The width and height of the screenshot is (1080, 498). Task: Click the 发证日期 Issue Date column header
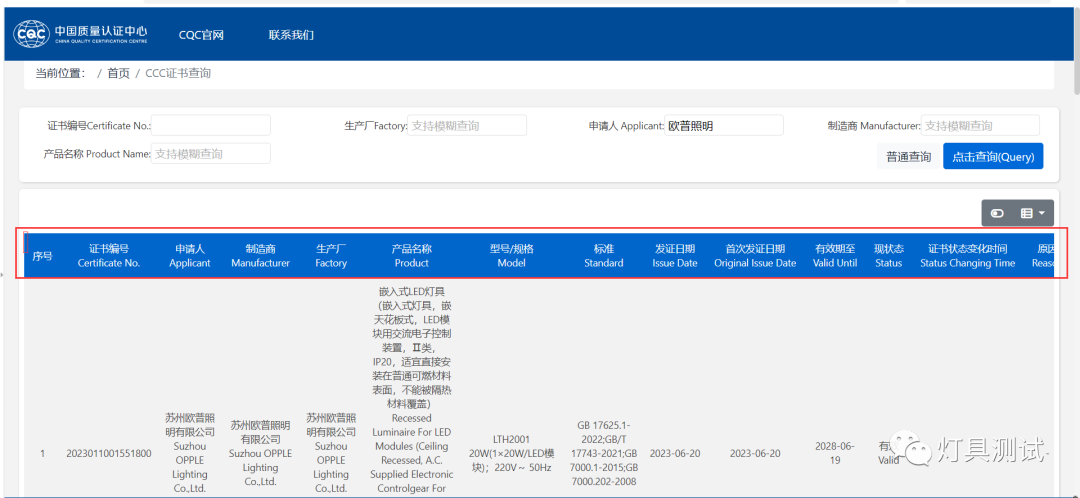point(675,256)
